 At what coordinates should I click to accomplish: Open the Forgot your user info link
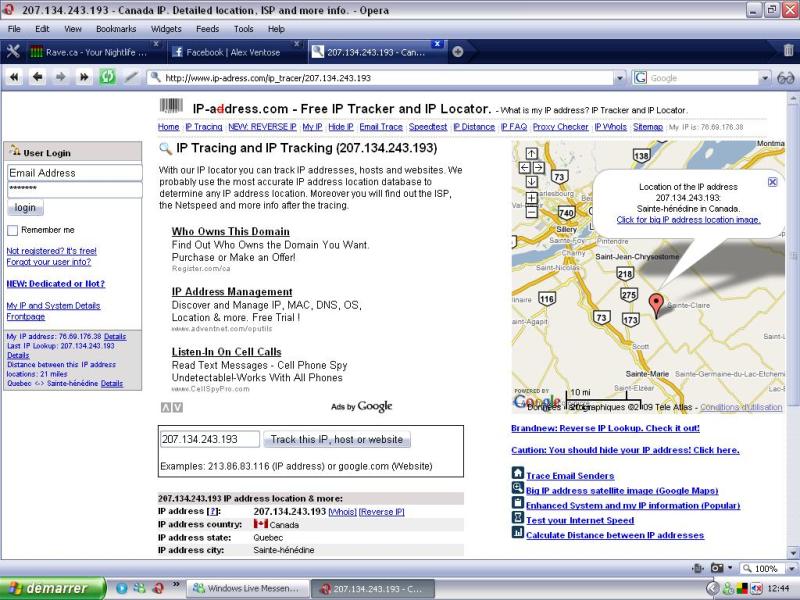point(48,262)
